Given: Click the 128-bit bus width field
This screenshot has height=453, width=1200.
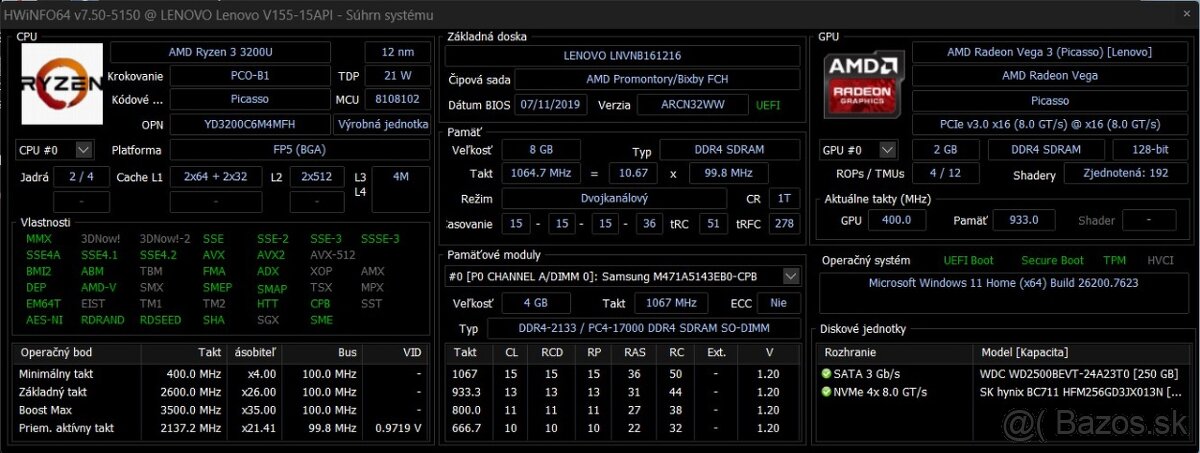Looking at the screenshot, I should (1150, 150).
